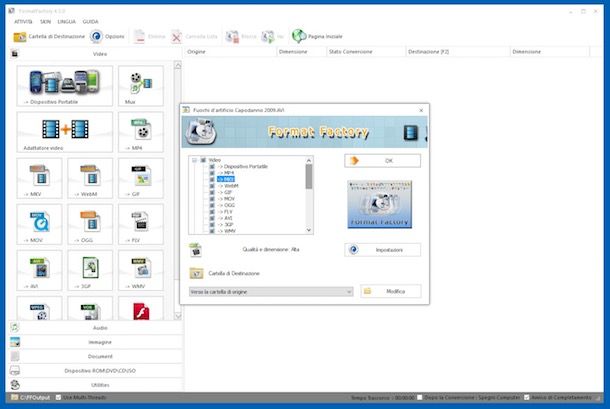The width and height of the screenshot is (610, 409).
Task: Open the Dispositivo Portatile conversion tile
Action: pos(65,86)
